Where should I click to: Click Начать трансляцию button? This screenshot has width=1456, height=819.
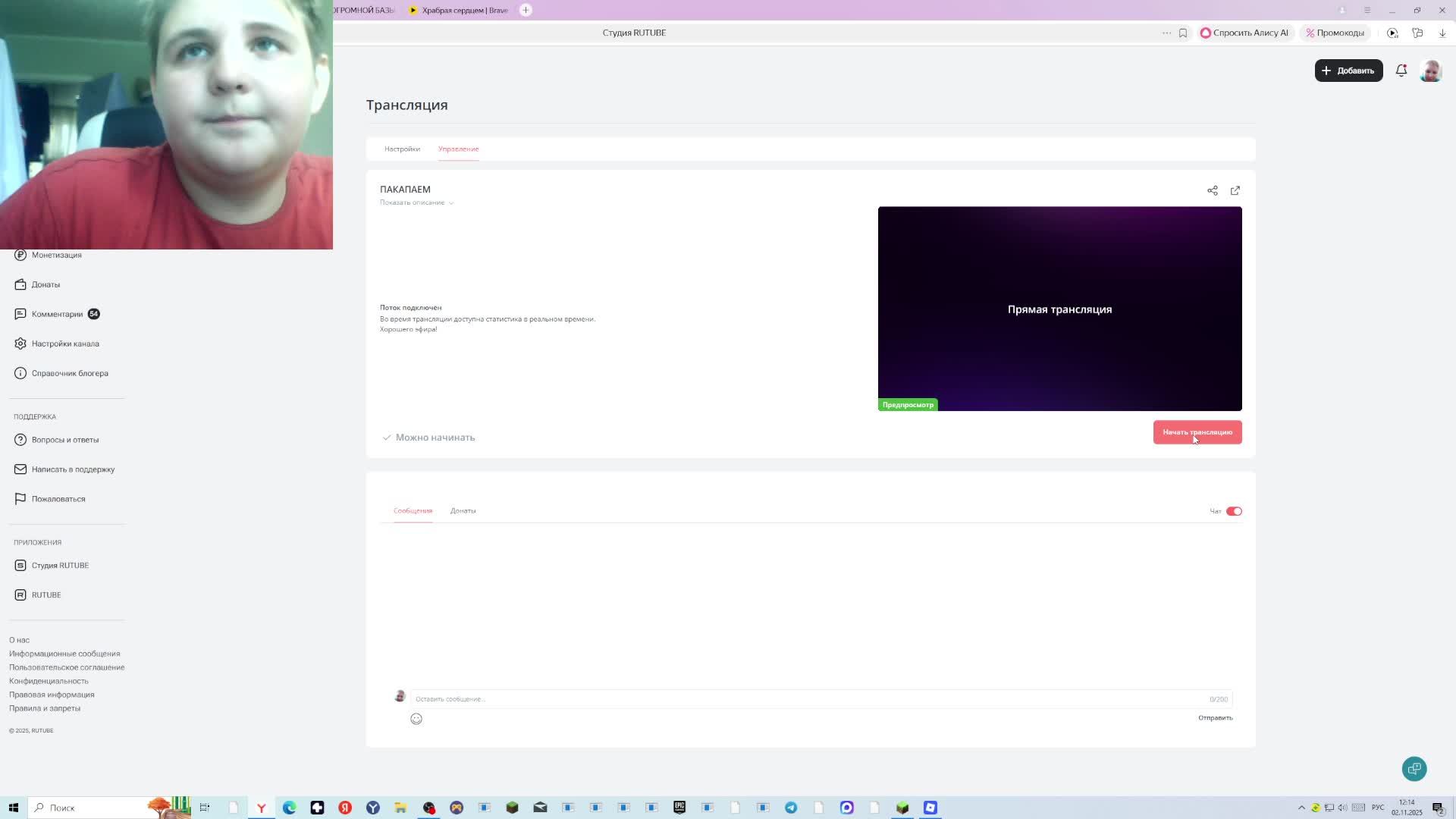pyautogui.click(x=1197, y=432)
